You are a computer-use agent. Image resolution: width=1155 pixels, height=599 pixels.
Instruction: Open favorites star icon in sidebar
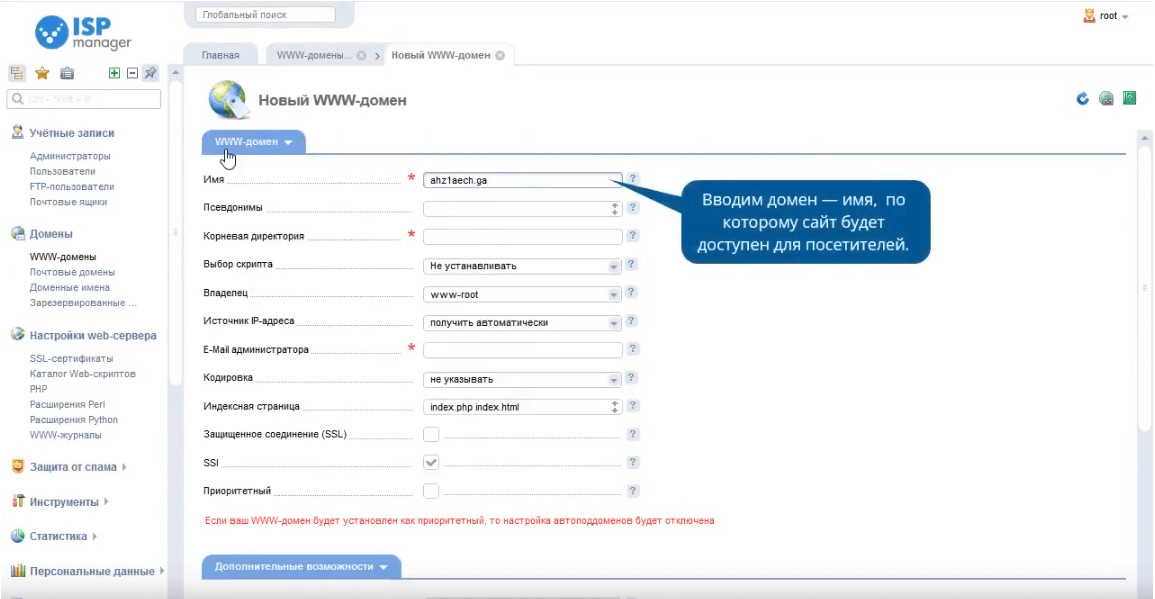click(x=42, y=73)
